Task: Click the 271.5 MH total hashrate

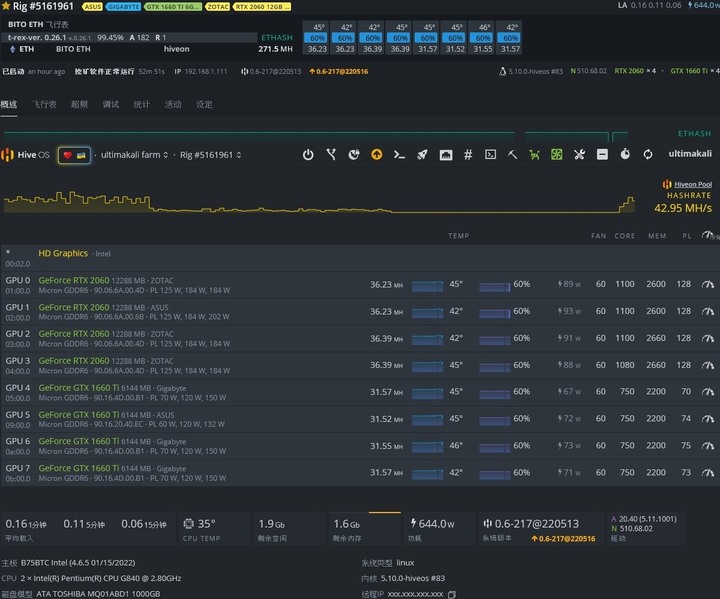Action: click(275, 49)
